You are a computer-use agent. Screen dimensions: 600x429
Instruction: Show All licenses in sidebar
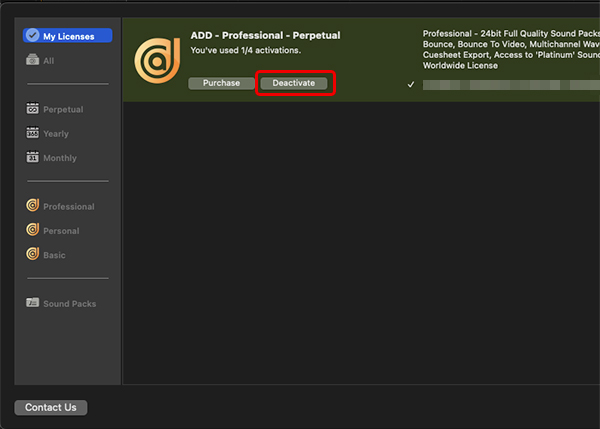click(x=49, y=61)
